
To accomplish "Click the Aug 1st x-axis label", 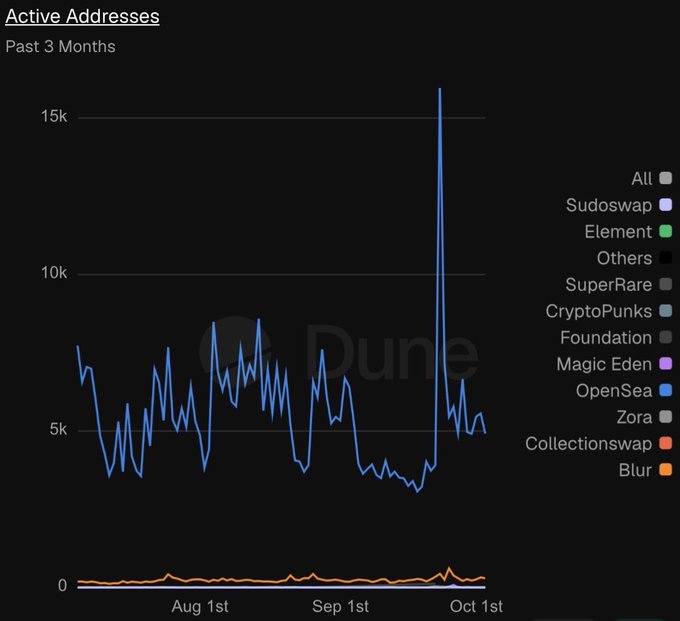I will tap(200, 606).
